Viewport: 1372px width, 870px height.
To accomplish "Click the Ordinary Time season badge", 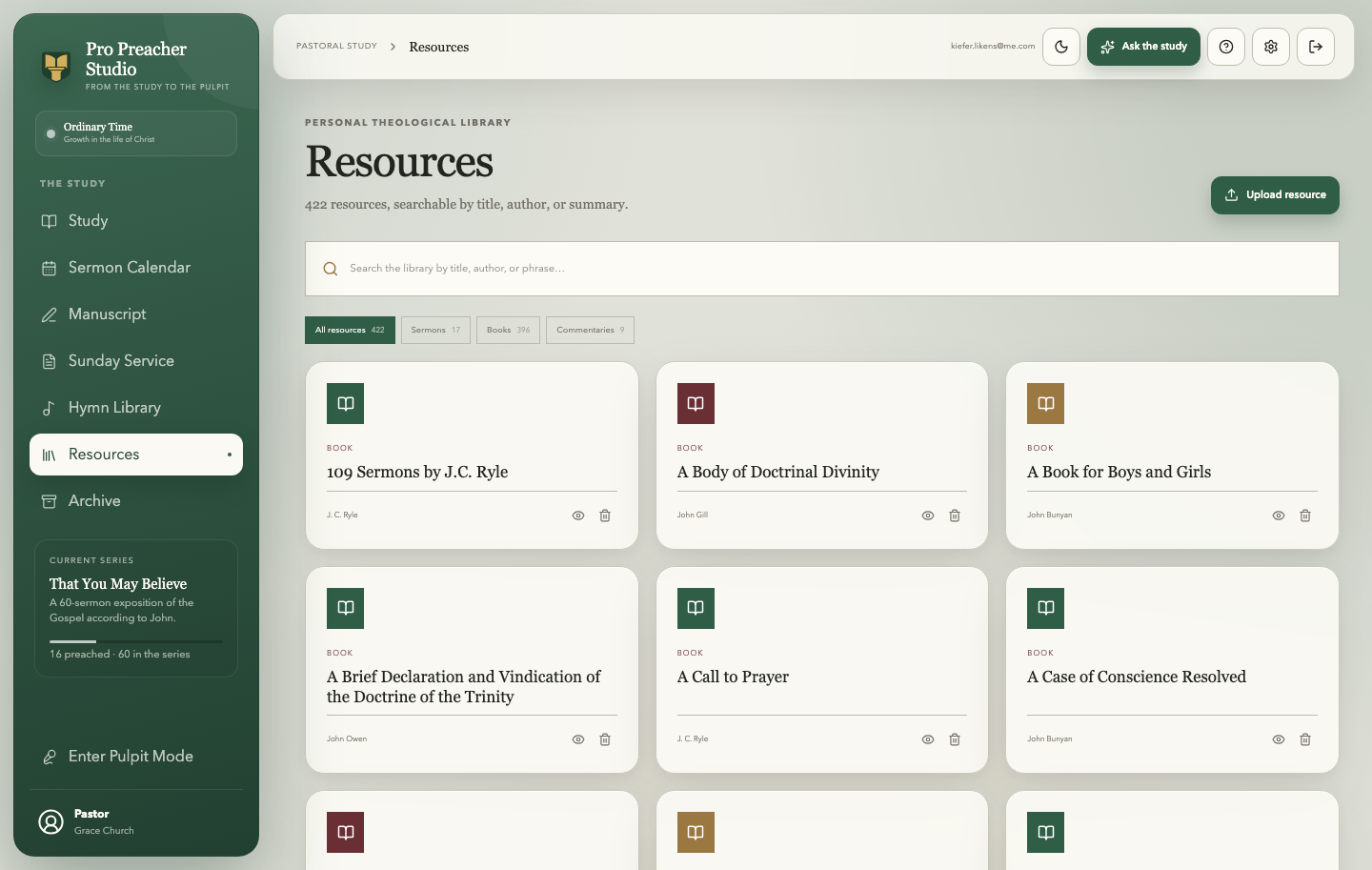I will (136, 133).
